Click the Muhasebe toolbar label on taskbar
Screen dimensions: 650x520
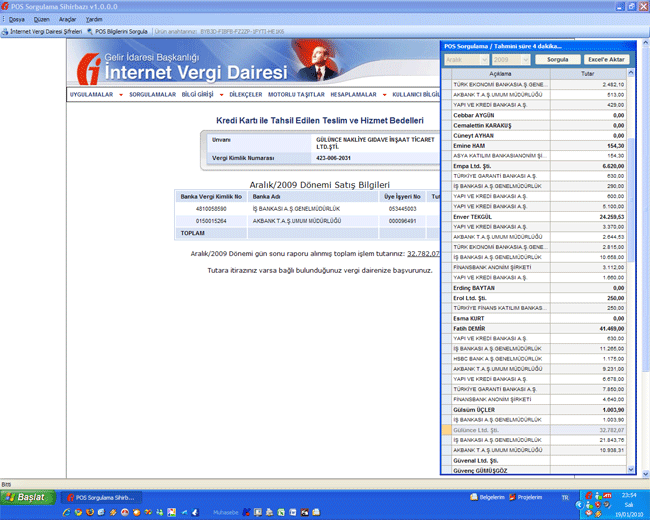tap(226, 513)
